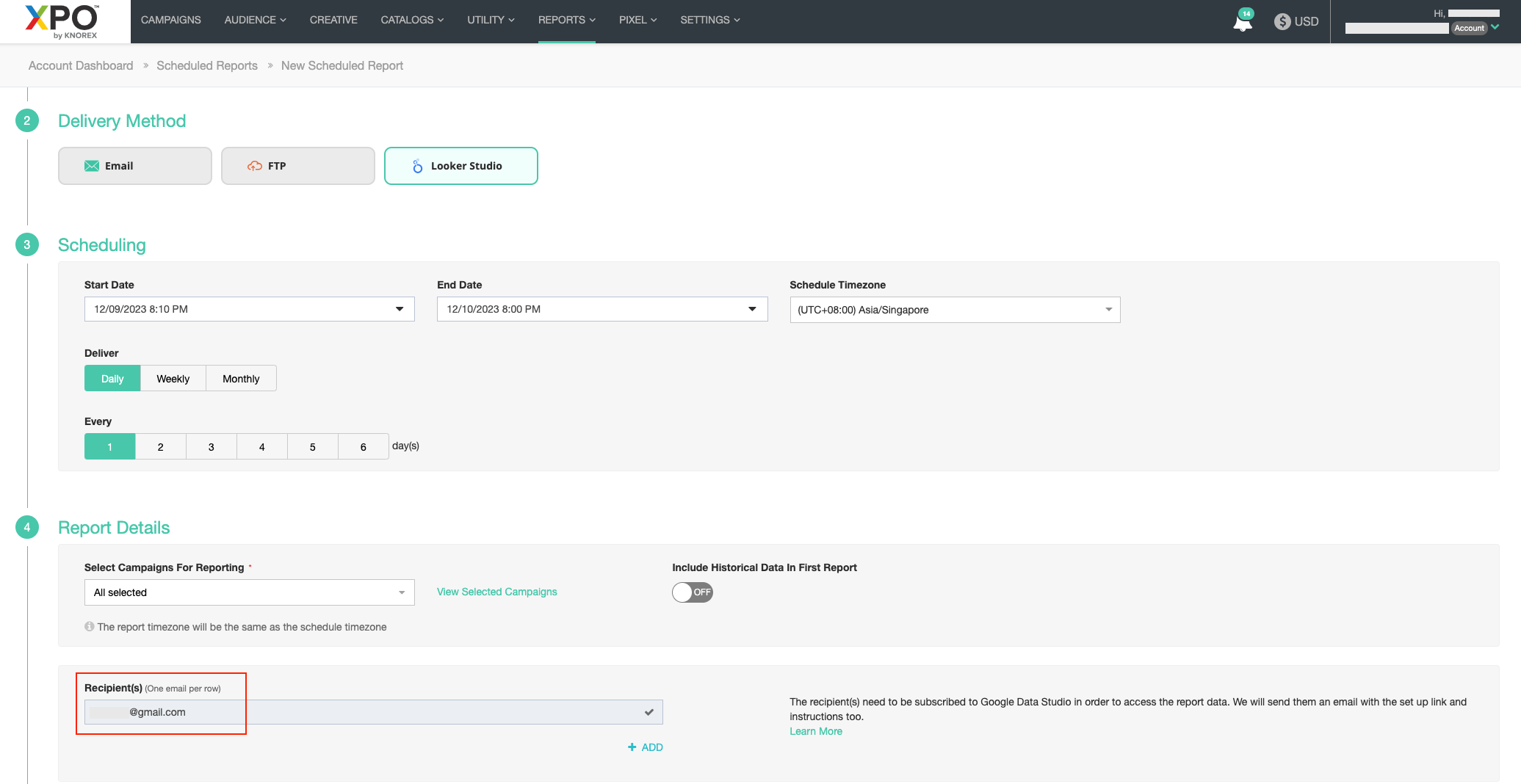Open the REPORTS menu
1521x784 pixels.
(566, 20)
